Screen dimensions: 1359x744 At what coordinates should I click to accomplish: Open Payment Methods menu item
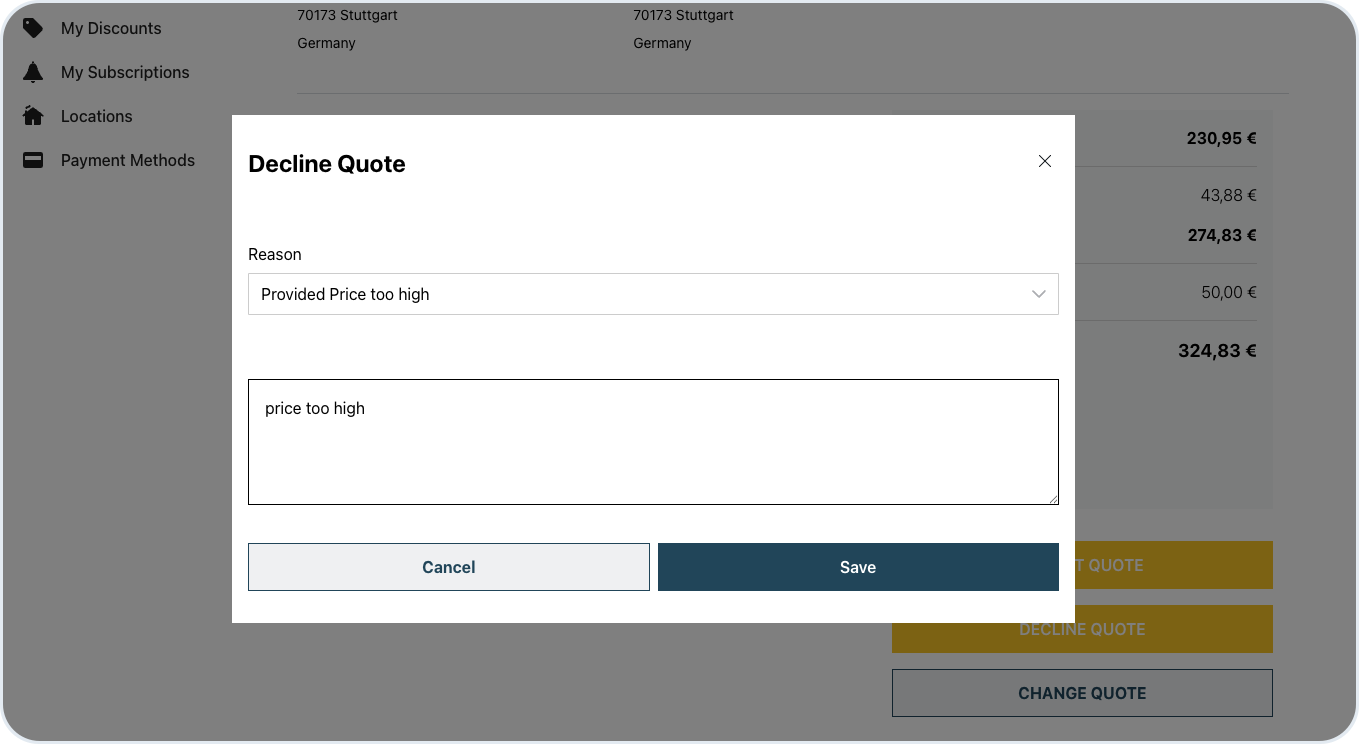(127, 160)
